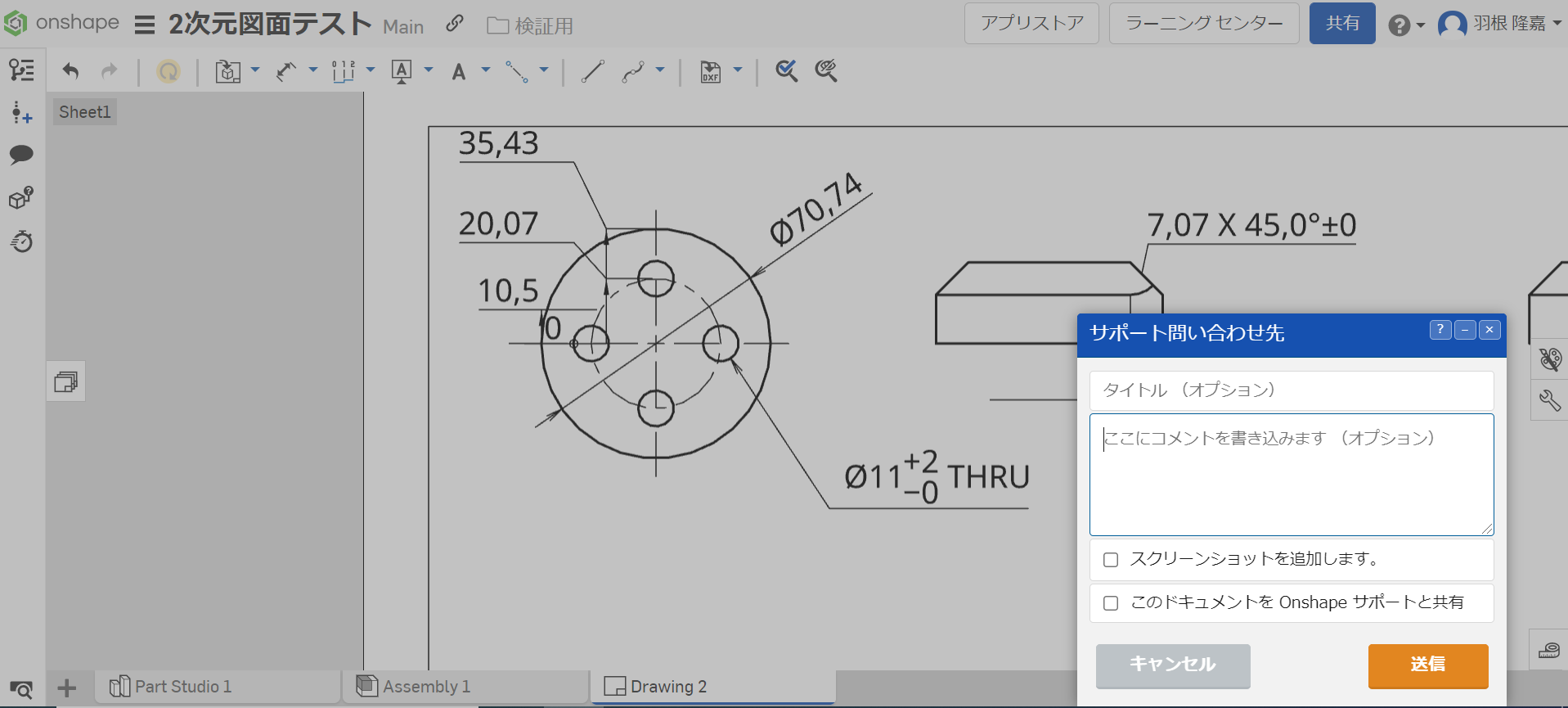Screen dimensions: 1568x708
Task: Select the Line sketch tool
Action: coord(593,71)
